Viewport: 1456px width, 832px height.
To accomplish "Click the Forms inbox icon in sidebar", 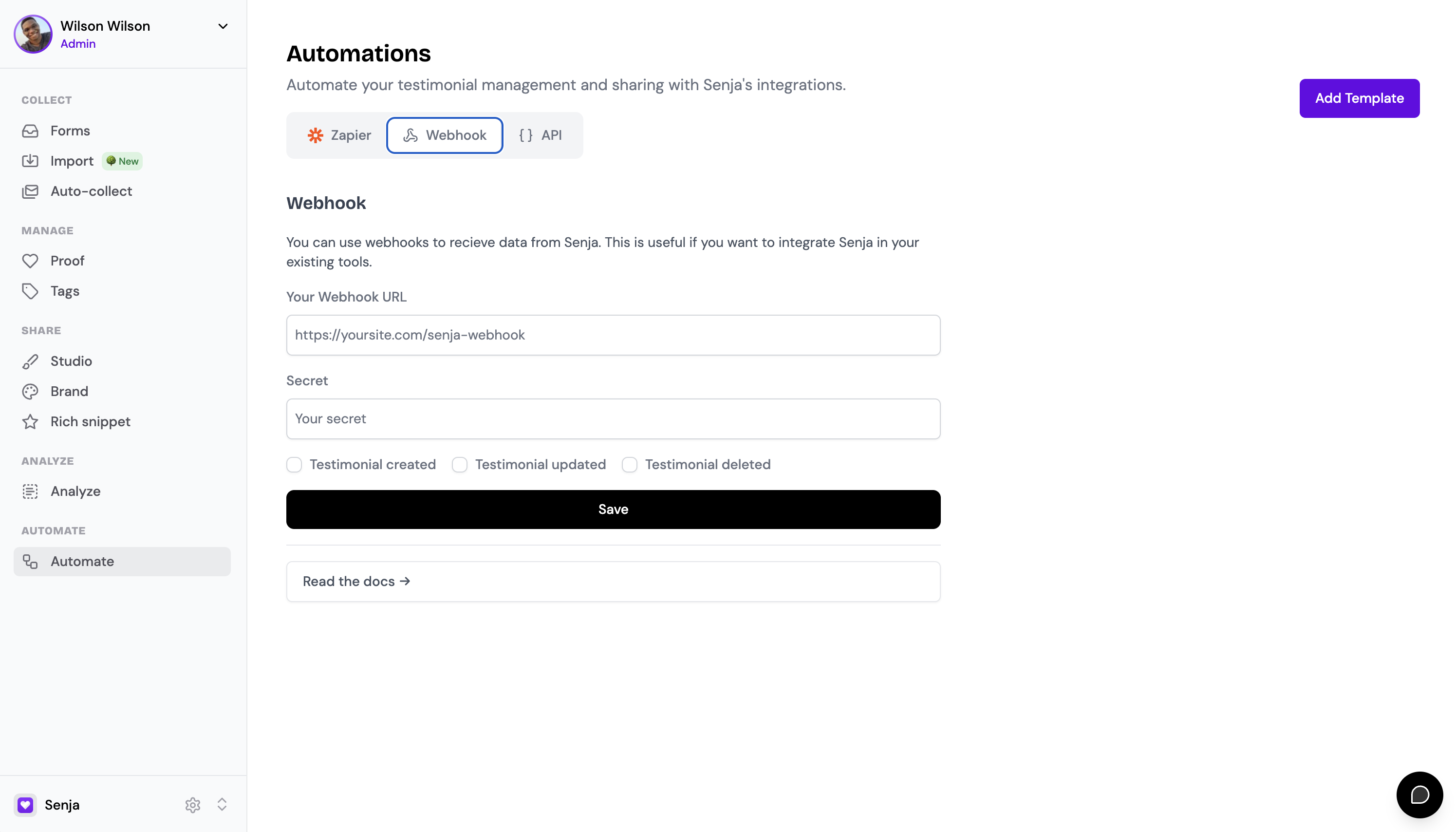I will (x=30, y=131).
